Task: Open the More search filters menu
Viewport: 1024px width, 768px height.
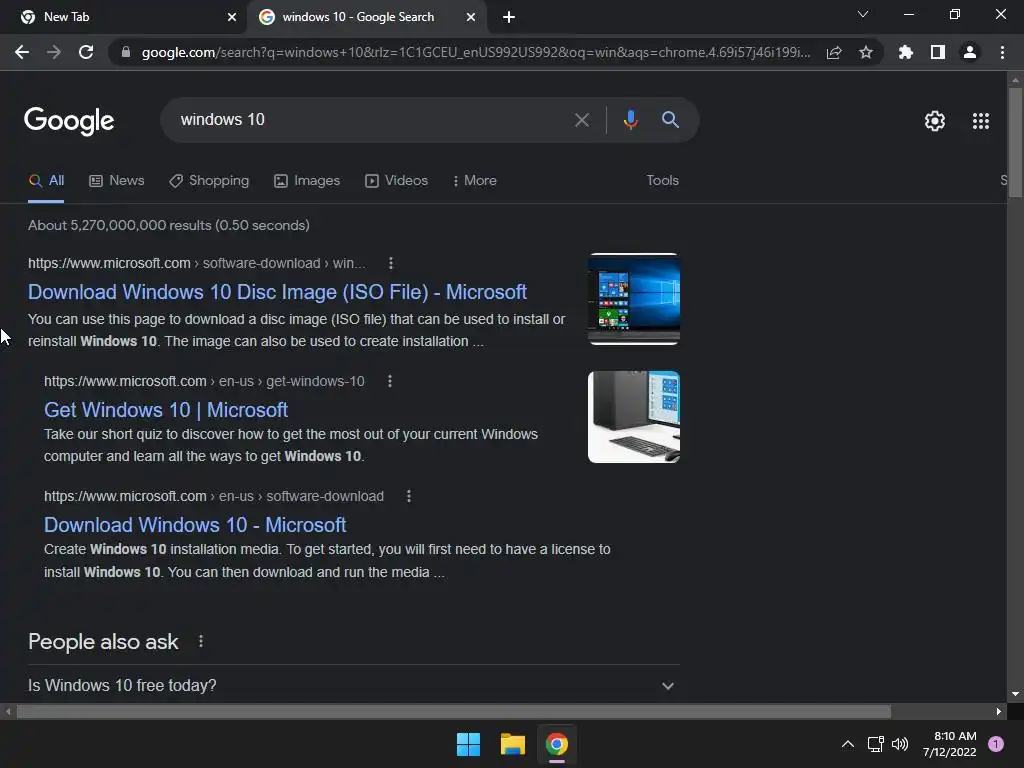Action: [475, 180]
